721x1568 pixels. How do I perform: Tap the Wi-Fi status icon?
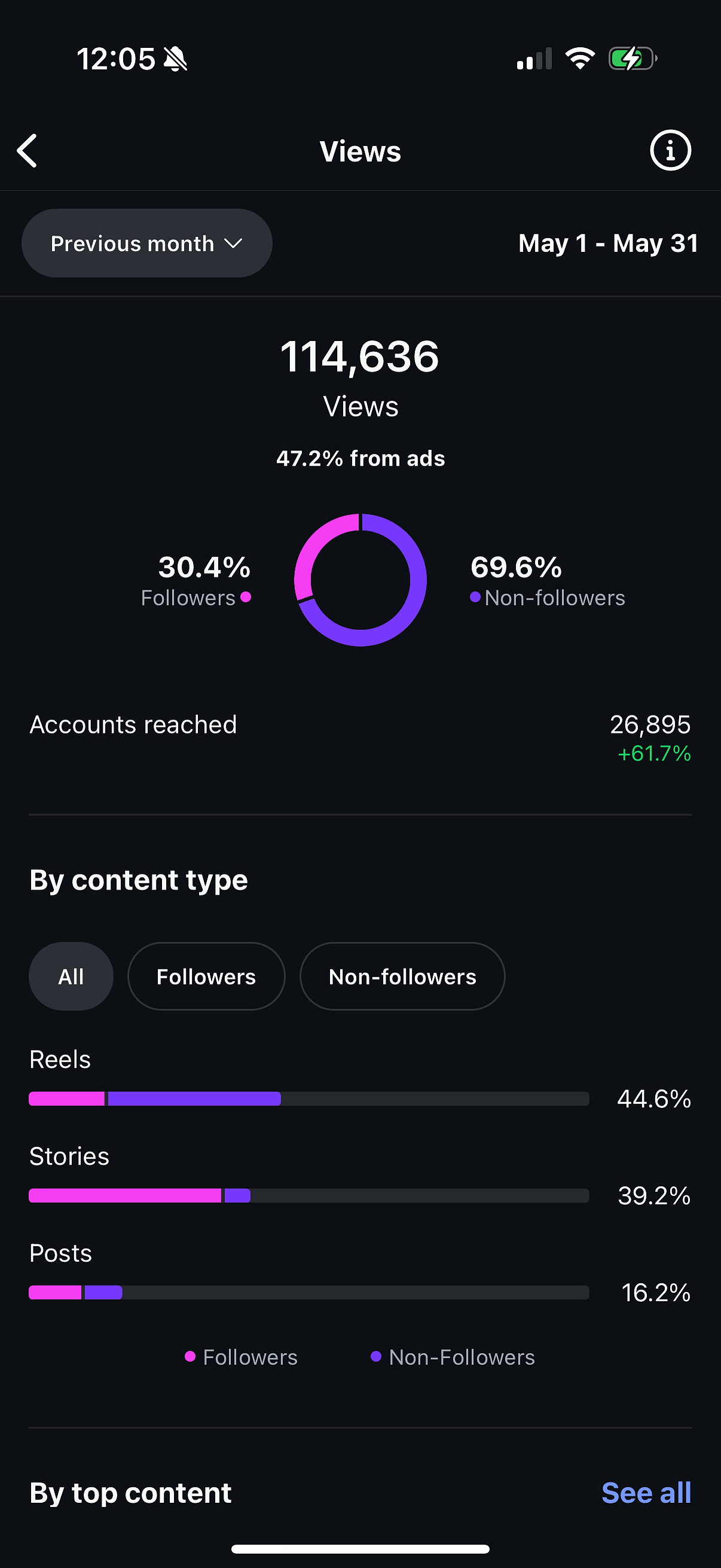(580, 59)
